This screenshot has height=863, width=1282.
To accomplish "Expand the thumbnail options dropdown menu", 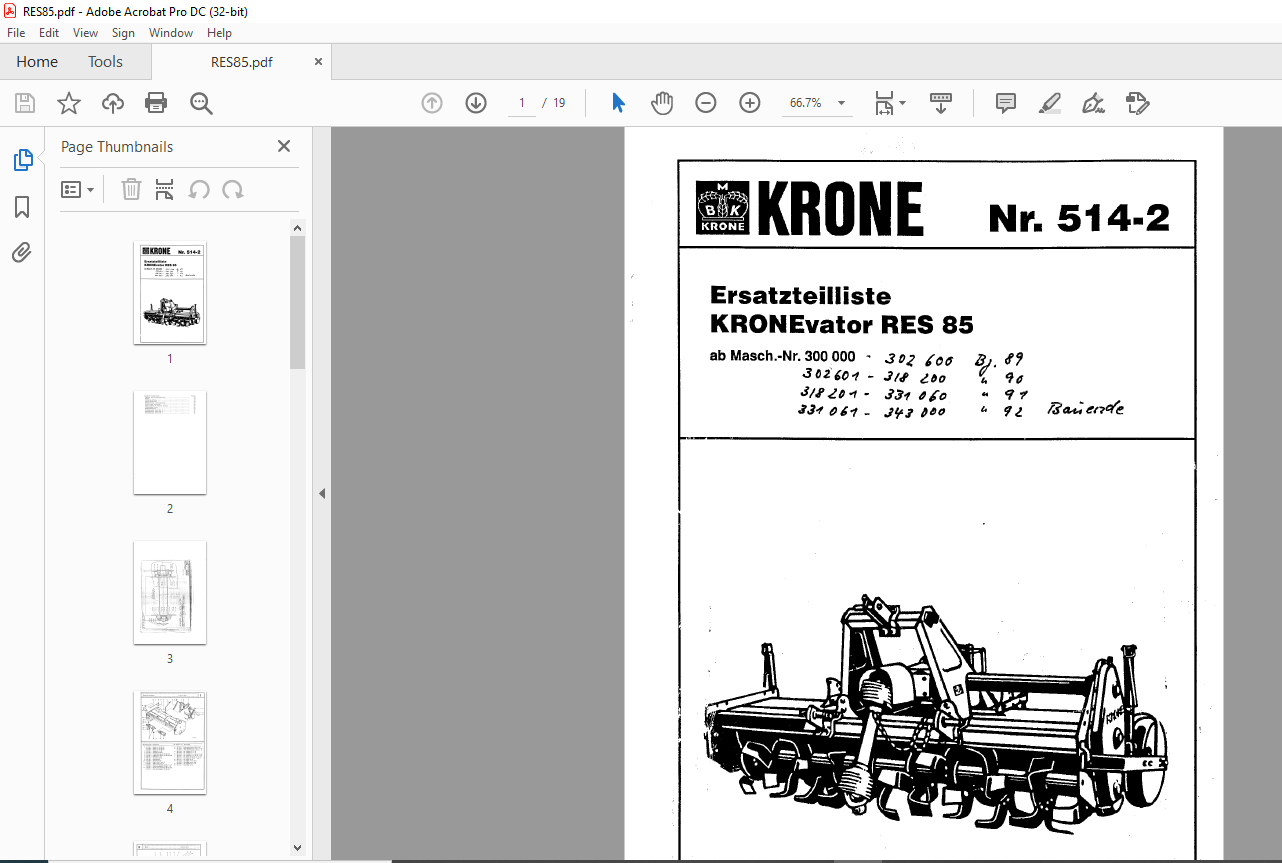I will tap(78, 189).
